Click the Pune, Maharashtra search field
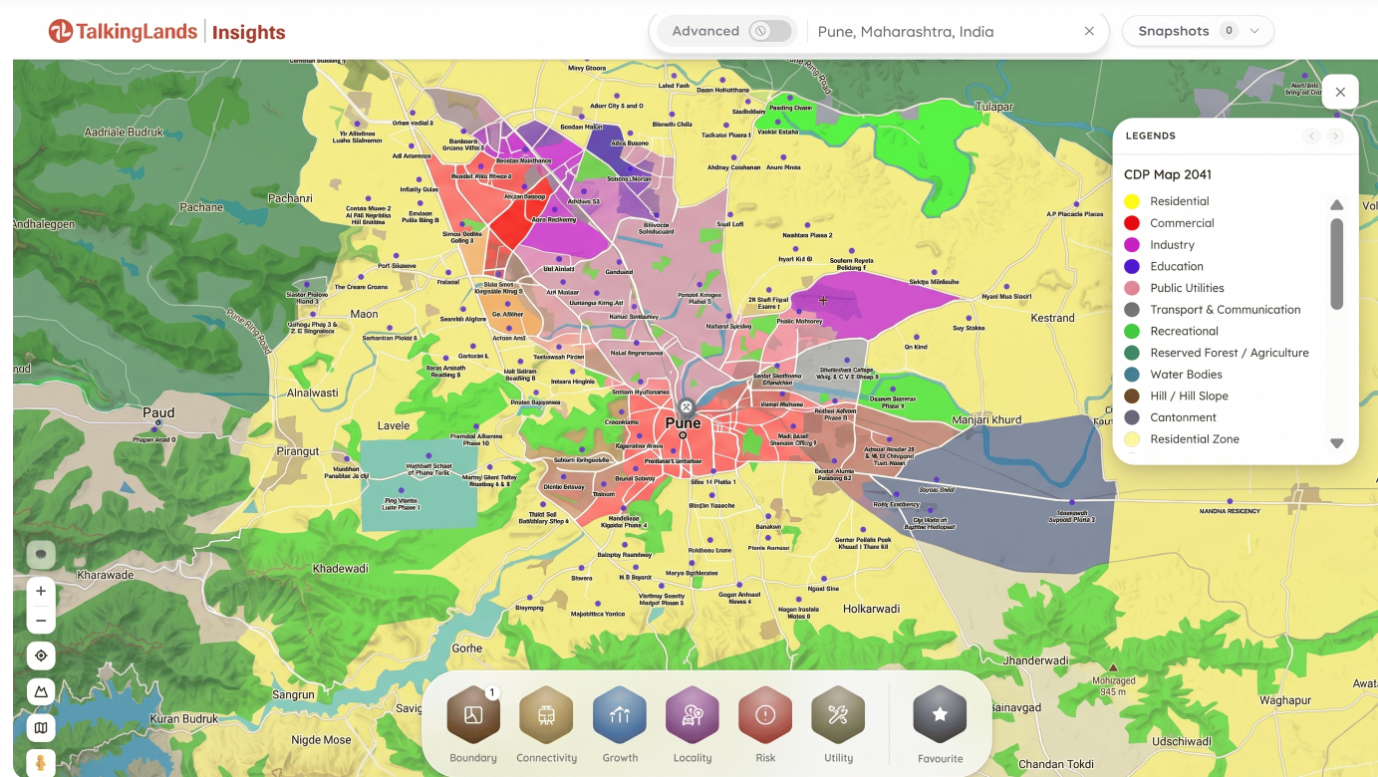 [x=945, y=31]
